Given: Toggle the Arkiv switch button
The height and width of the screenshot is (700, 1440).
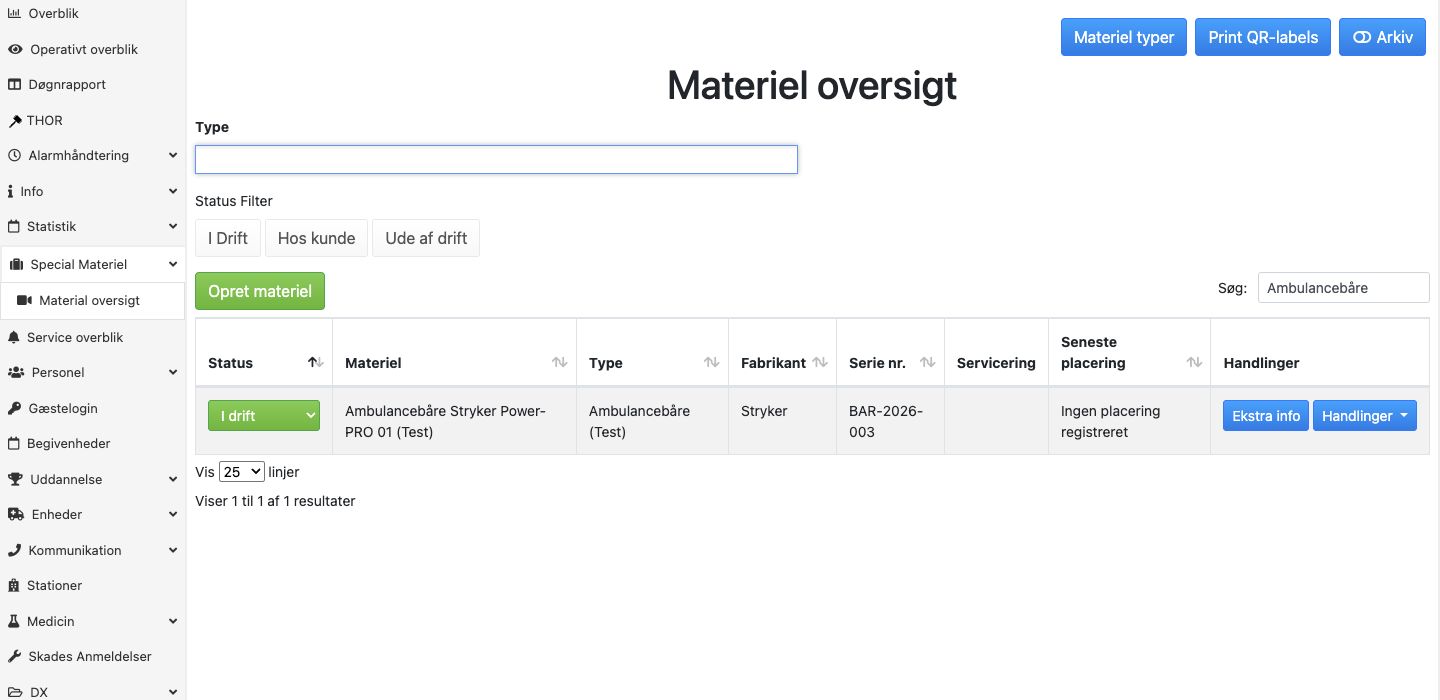Looking at the screenshot, I should click(x=1382, y=37).
